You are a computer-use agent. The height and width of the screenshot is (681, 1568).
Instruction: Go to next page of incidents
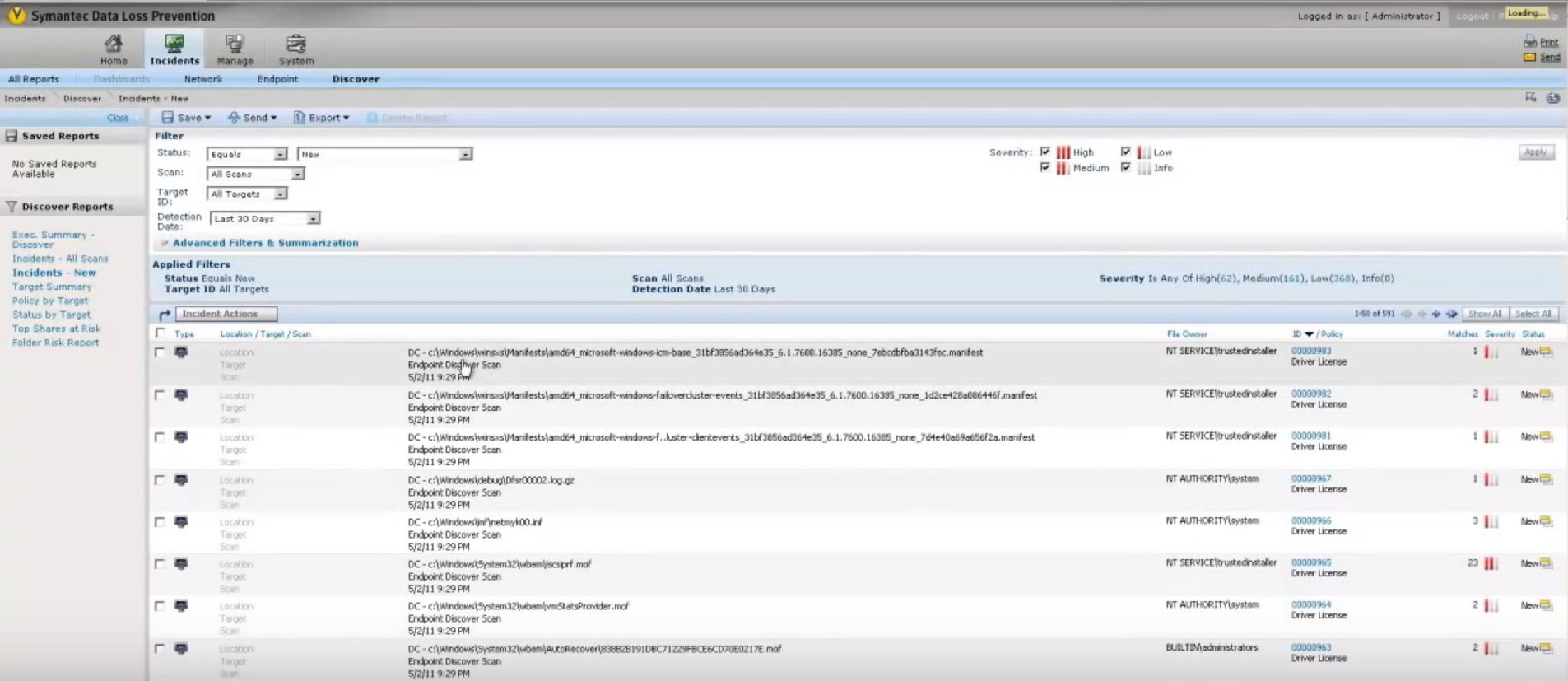[1436, 314]
